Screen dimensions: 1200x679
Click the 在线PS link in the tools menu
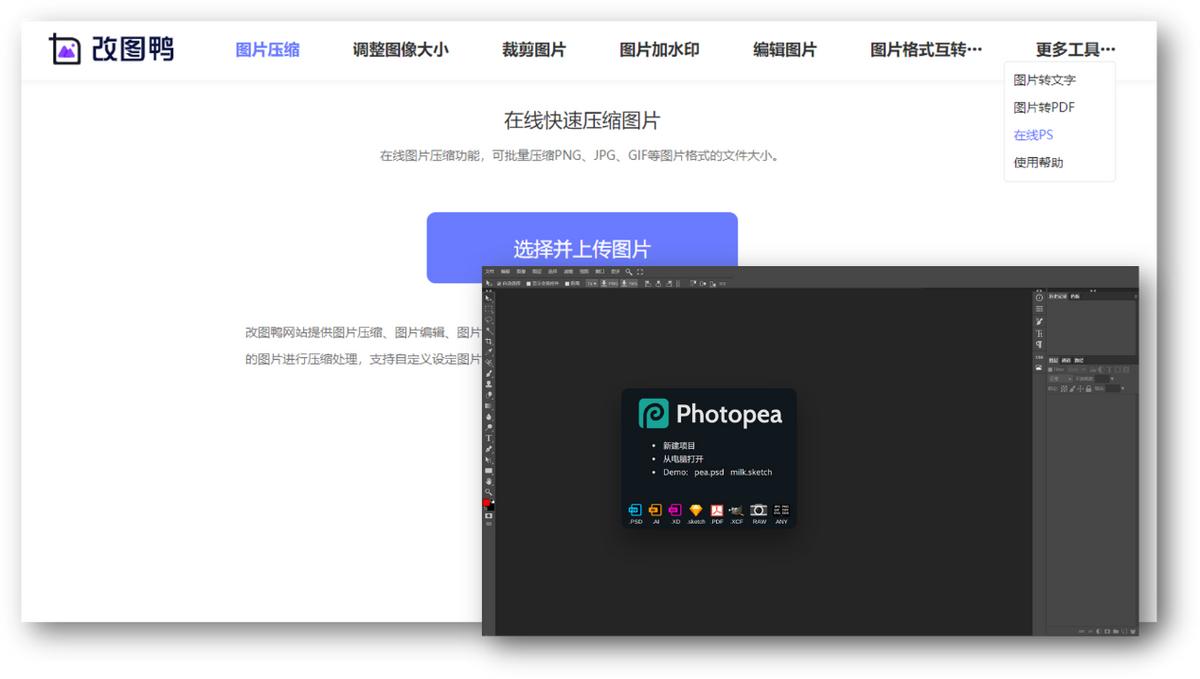point(1035,134)
